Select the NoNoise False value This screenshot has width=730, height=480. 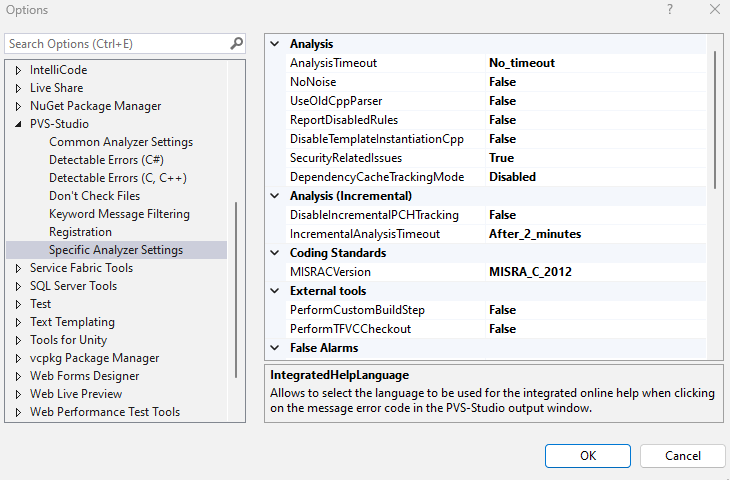click(502, 82)
